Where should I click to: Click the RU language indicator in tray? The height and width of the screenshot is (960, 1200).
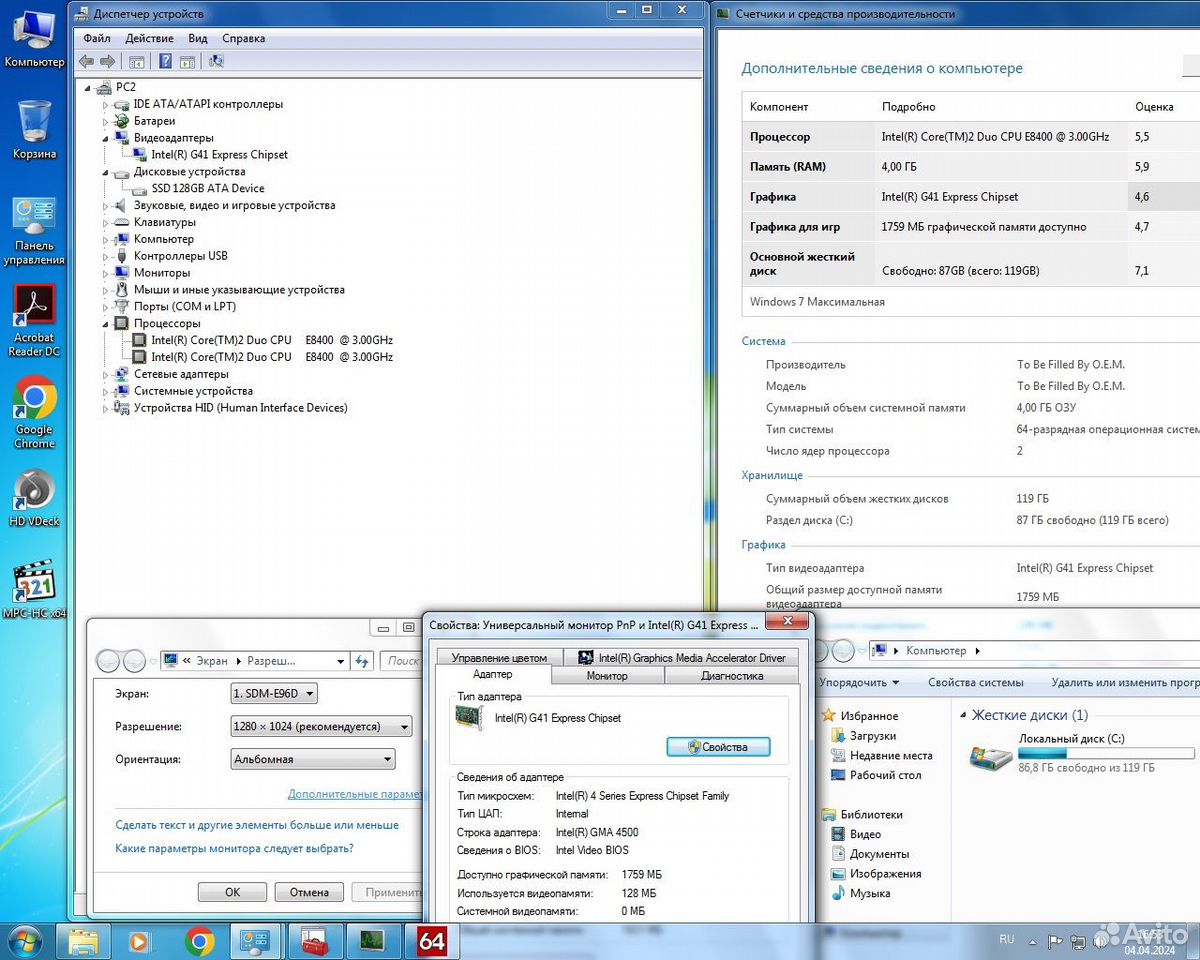pyautogui.click(x=1007, y=939)
